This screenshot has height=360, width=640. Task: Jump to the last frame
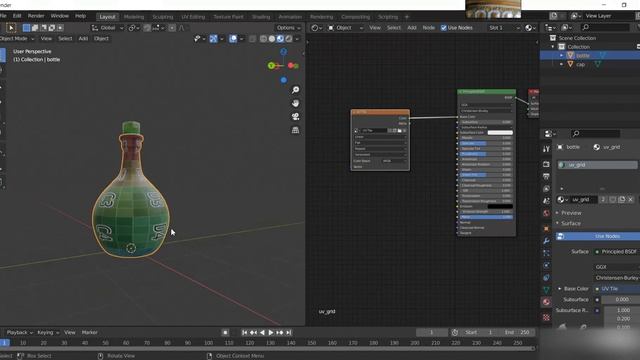pyautogui.click(x=289, y=333)
